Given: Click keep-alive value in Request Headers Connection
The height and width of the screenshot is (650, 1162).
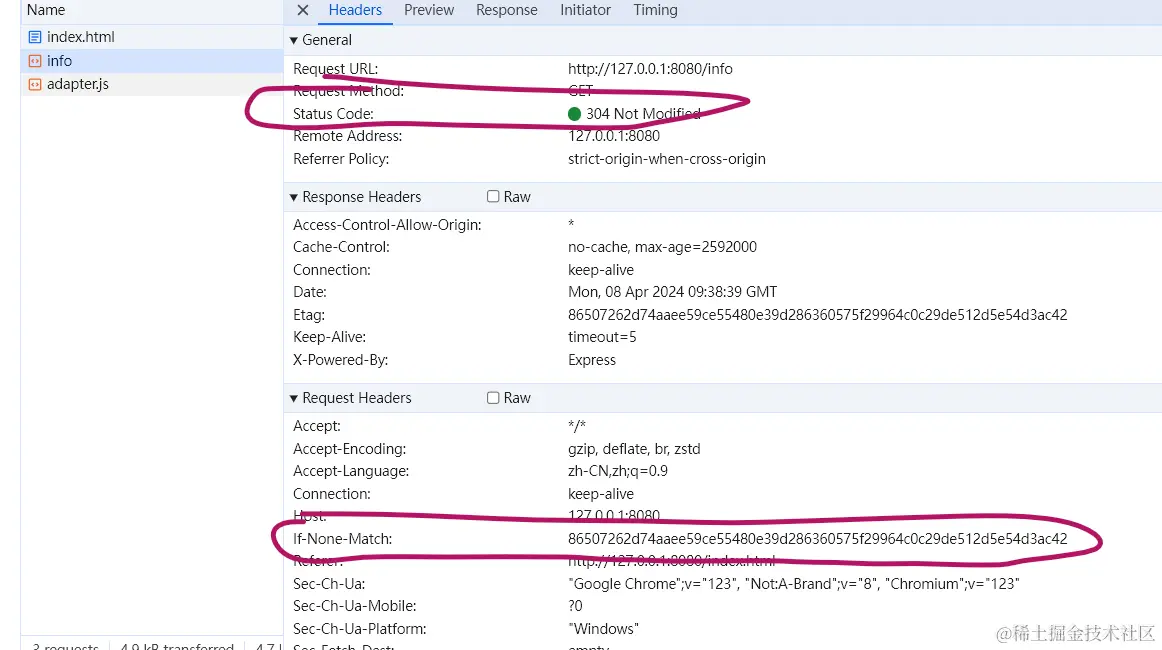Looking at the screenshot, I should pos(600,494).
